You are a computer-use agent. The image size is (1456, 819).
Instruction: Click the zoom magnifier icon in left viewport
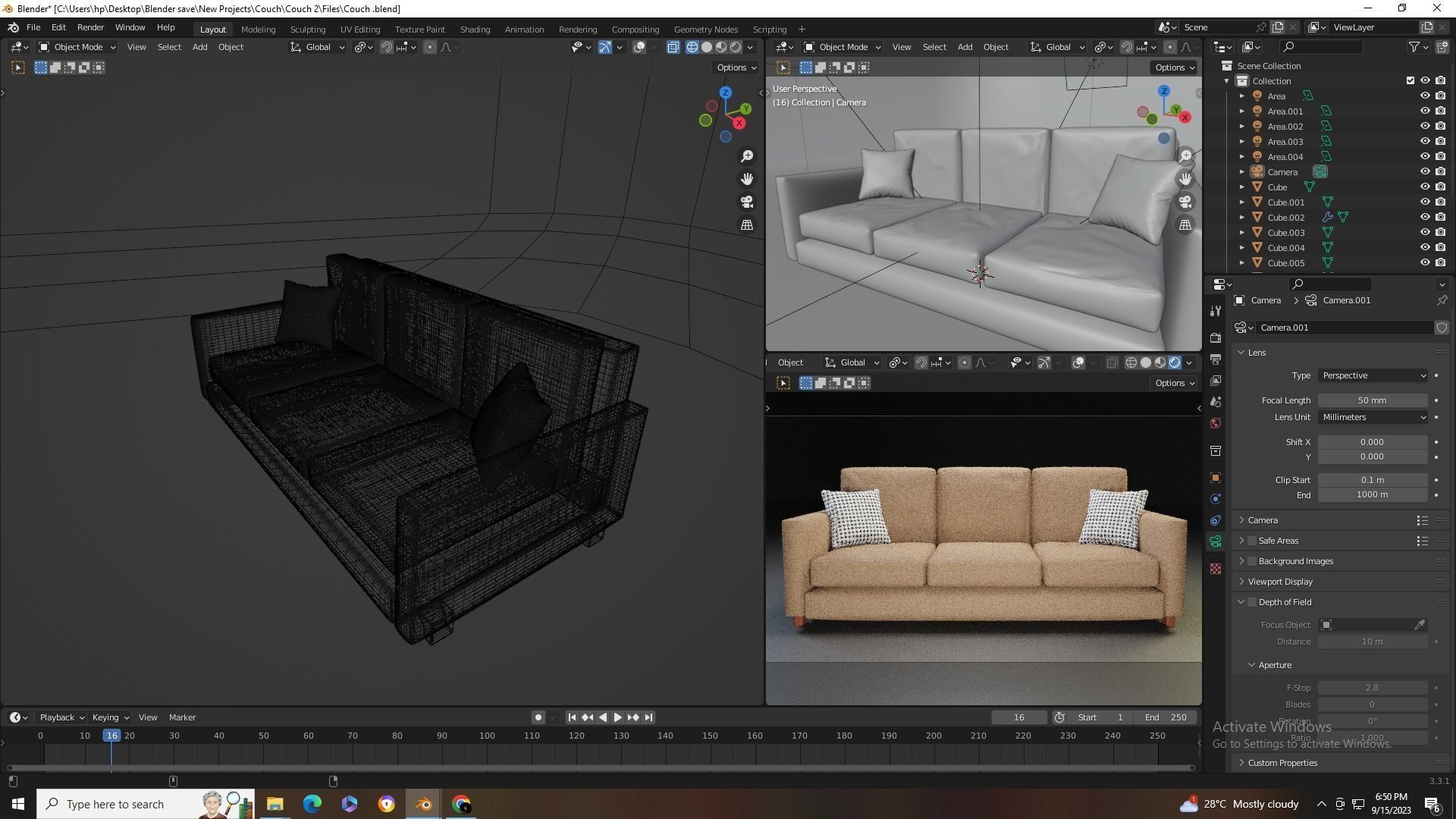(747, 155)
